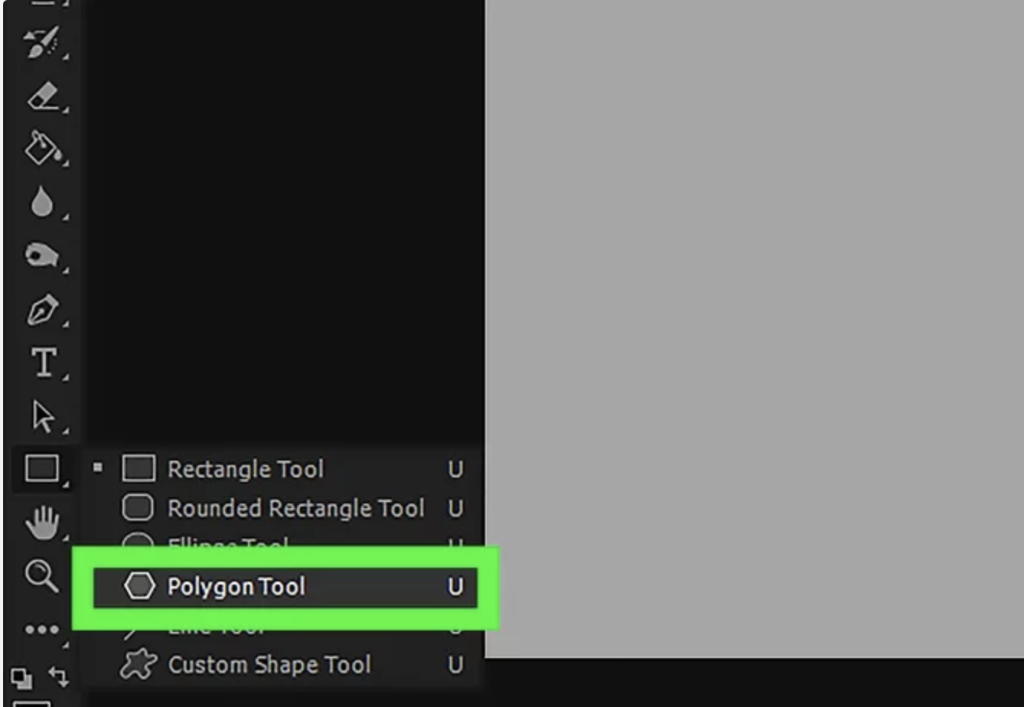Select the Sponge tool
This screenshot has height=707, width=1024.
[x=41, y=256]
